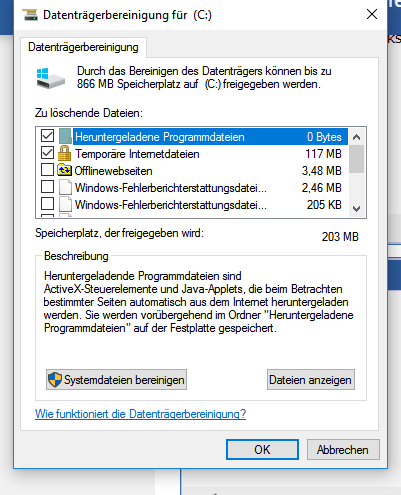Click the document icon of 205 KB row
The width and height of the screenshot is (401, 495).
tap(65, 204)
